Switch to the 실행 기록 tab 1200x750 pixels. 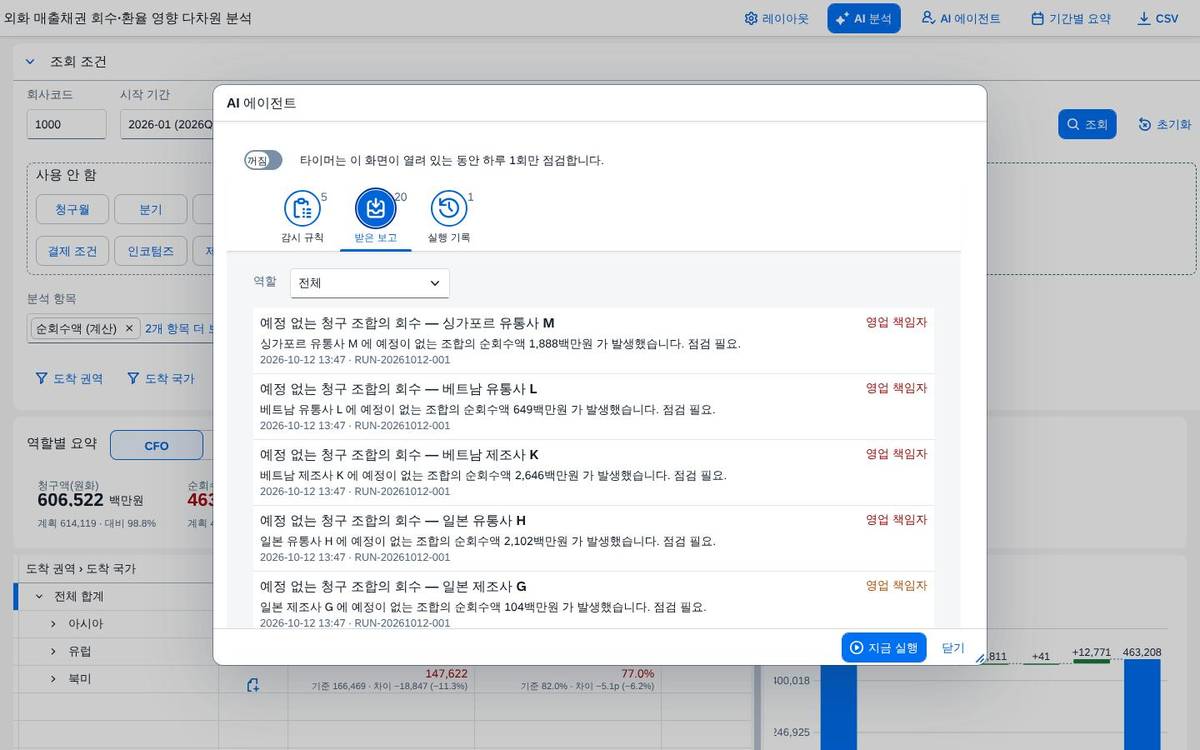[x=449, y=218]
